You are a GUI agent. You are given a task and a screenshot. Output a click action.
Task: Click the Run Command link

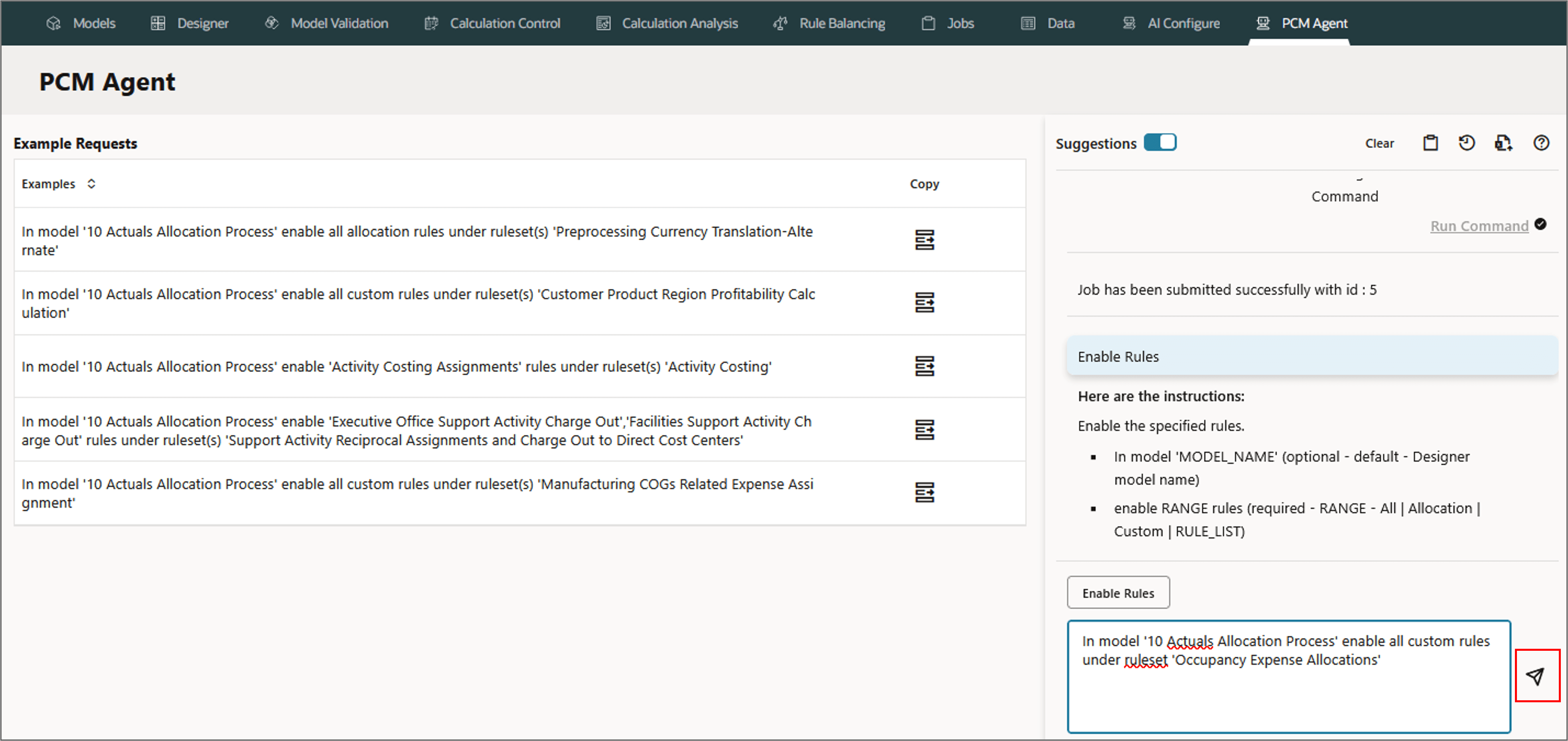pyautogui.click(x=1479, y=226)
